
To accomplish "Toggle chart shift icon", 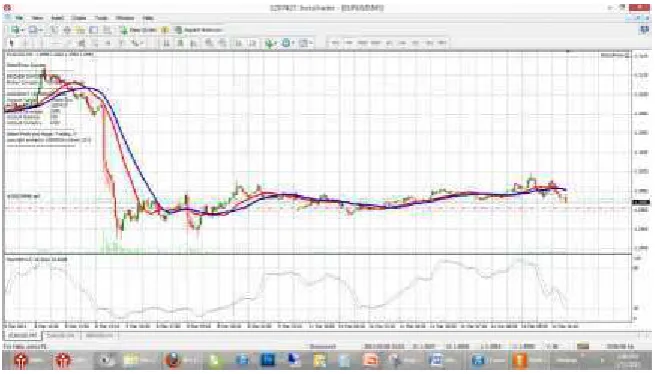I will [x=252, y=43].
